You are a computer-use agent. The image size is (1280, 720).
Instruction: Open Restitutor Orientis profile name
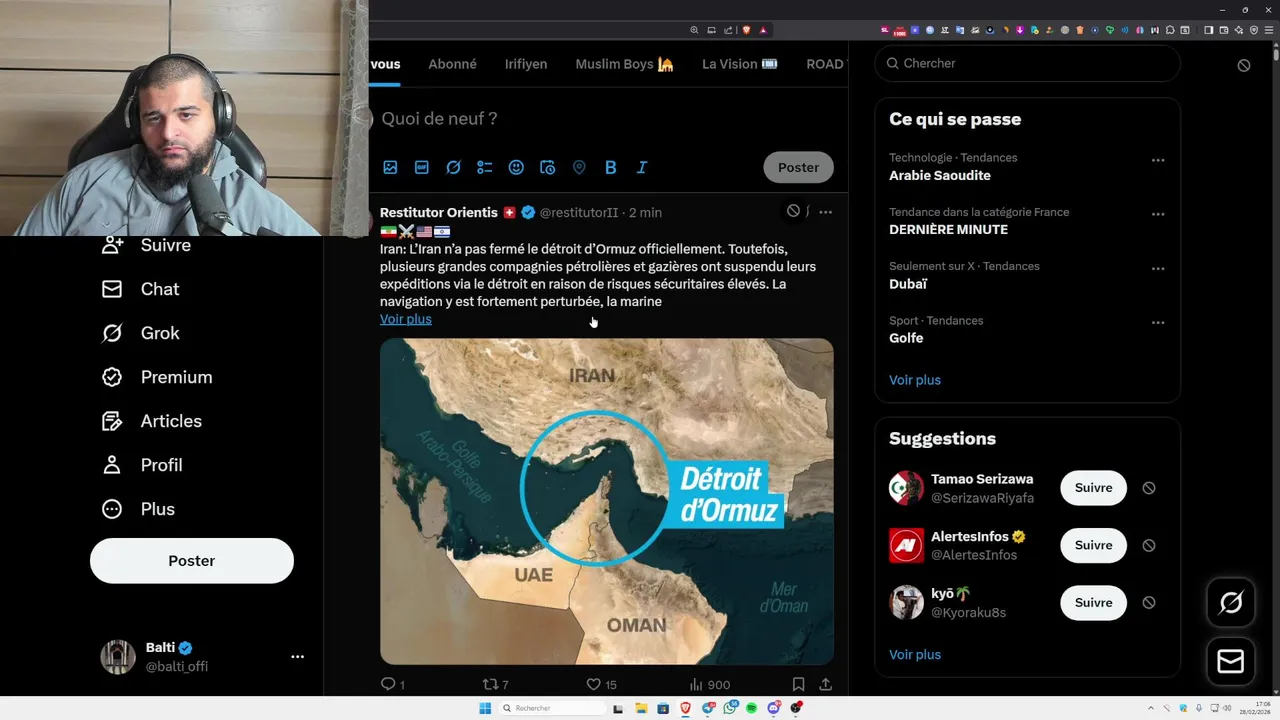(439, 212)
